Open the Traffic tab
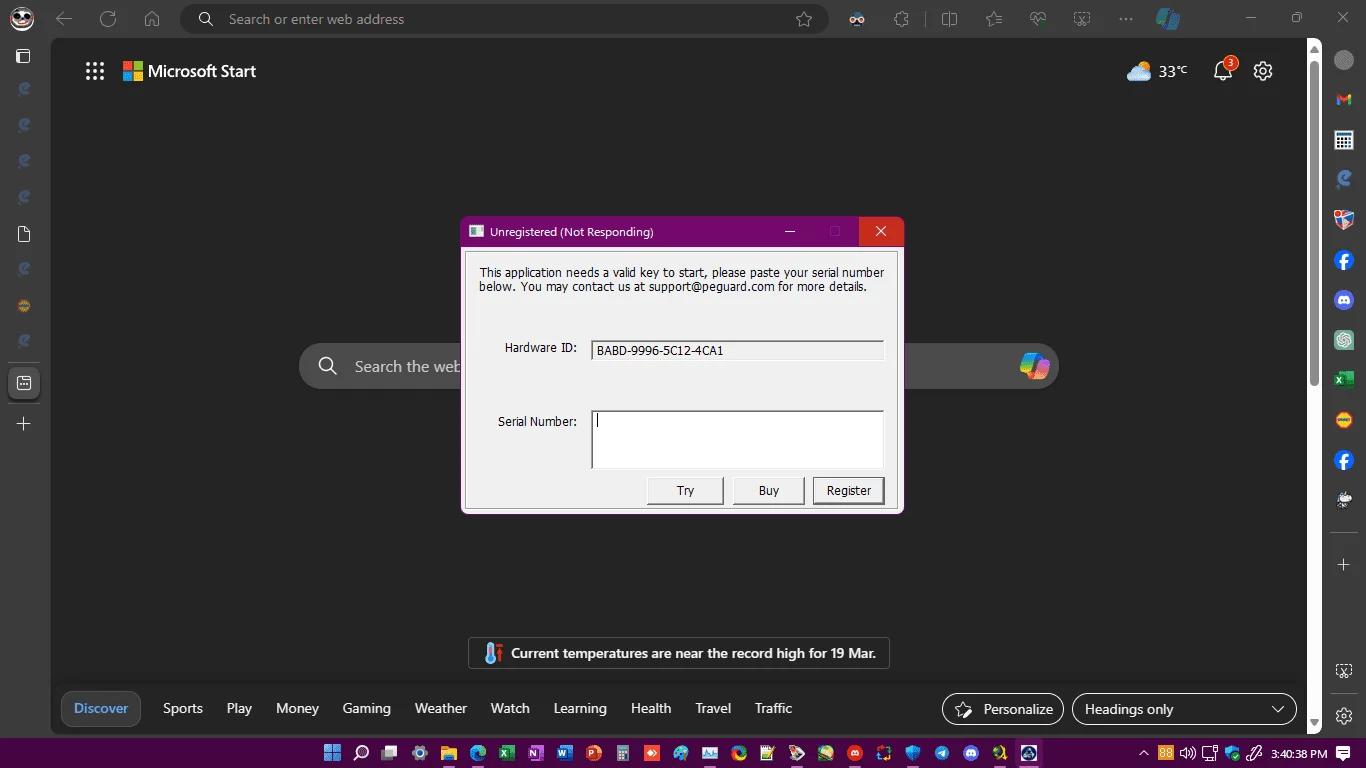 click(x=773, y=708)
